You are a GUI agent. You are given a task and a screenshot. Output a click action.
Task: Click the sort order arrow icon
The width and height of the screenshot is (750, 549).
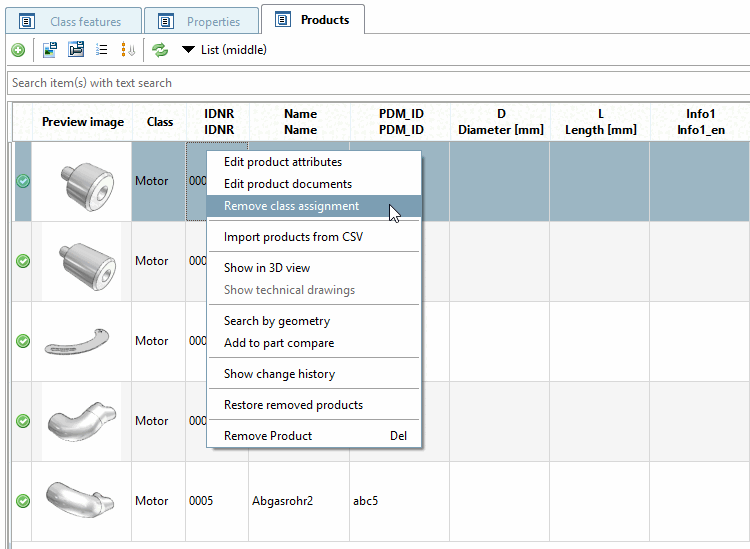[128, 50]
